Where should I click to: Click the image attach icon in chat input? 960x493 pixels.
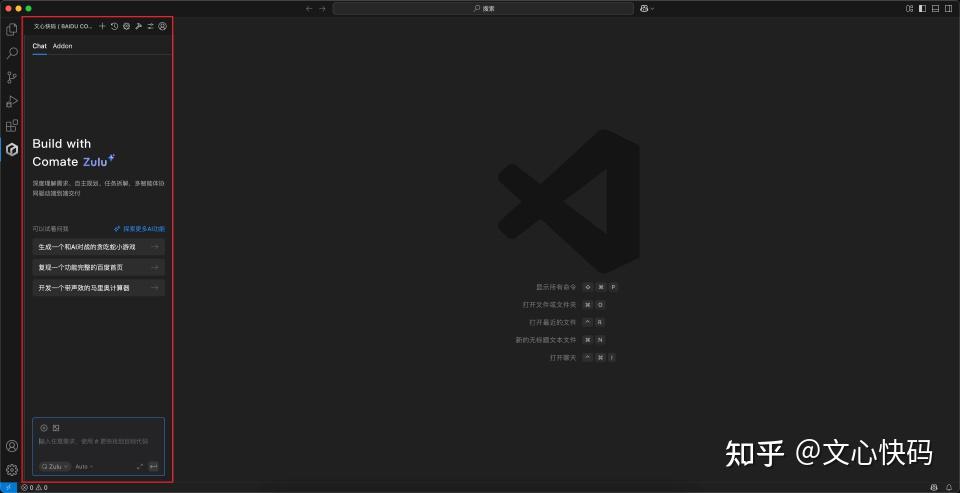[56, 428]
